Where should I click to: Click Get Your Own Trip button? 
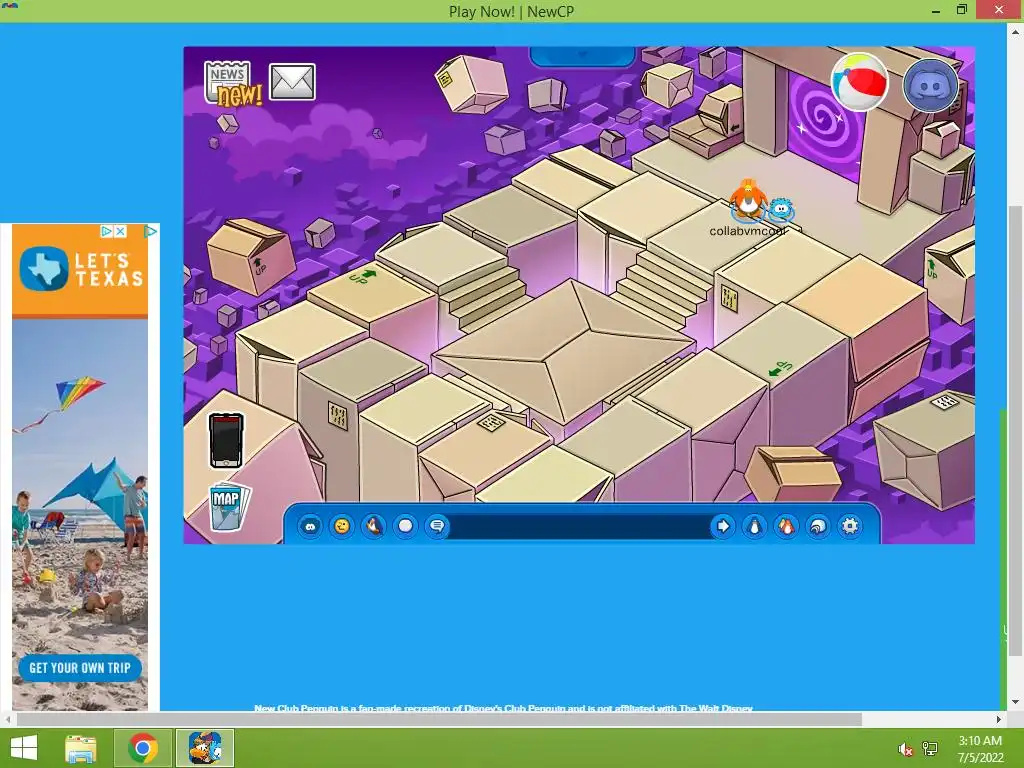tap(80, 668)
